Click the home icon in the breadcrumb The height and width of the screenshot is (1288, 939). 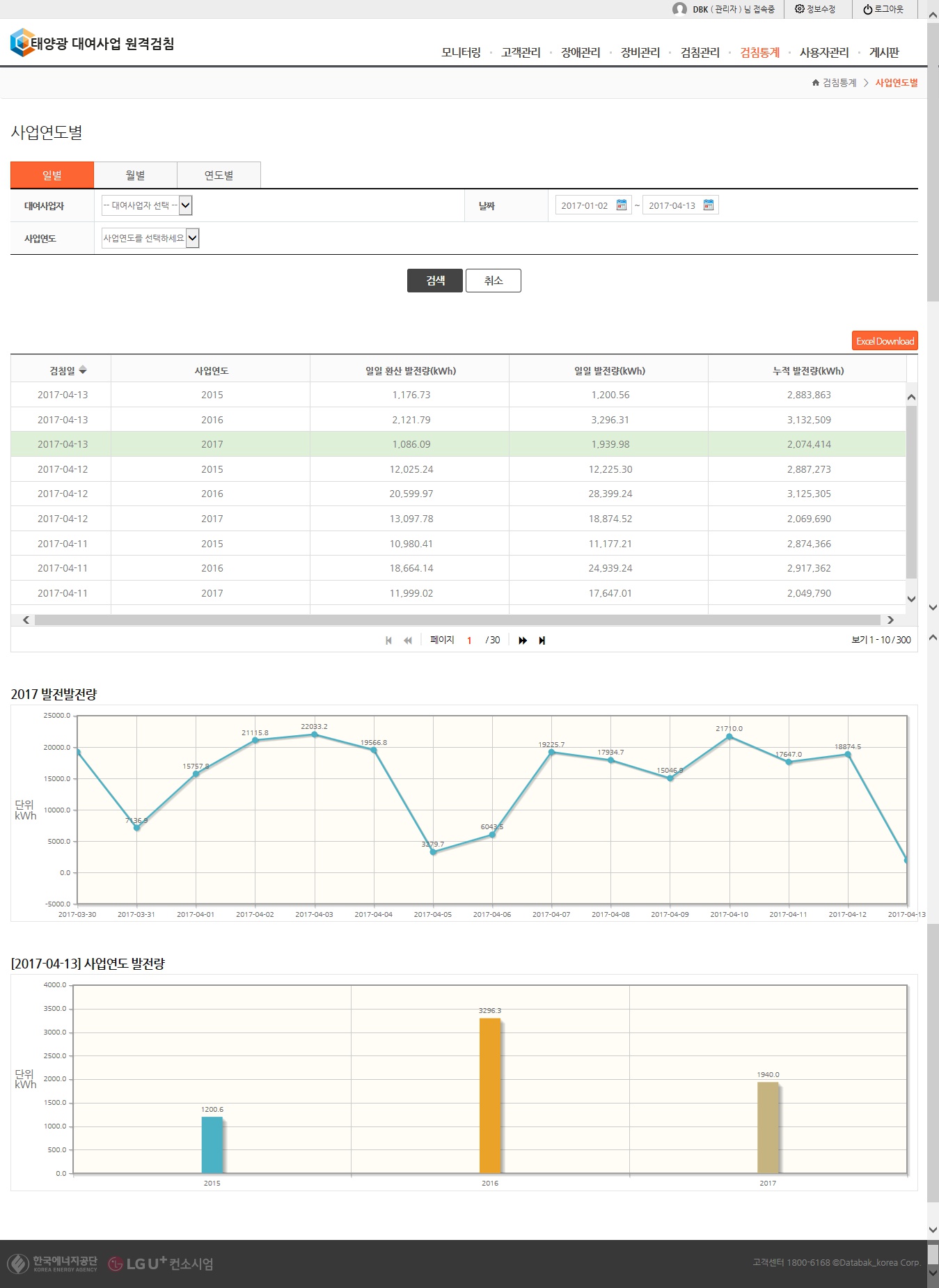(x=816, y=83)
